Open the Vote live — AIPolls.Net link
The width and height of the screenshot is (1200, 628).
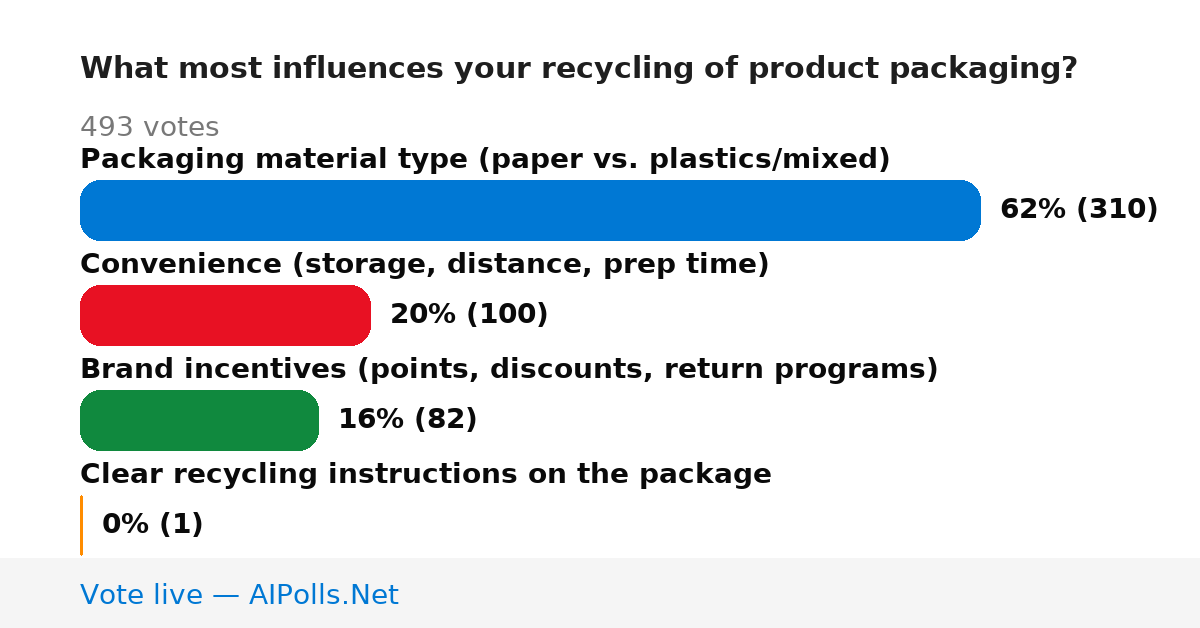point(239,595)
